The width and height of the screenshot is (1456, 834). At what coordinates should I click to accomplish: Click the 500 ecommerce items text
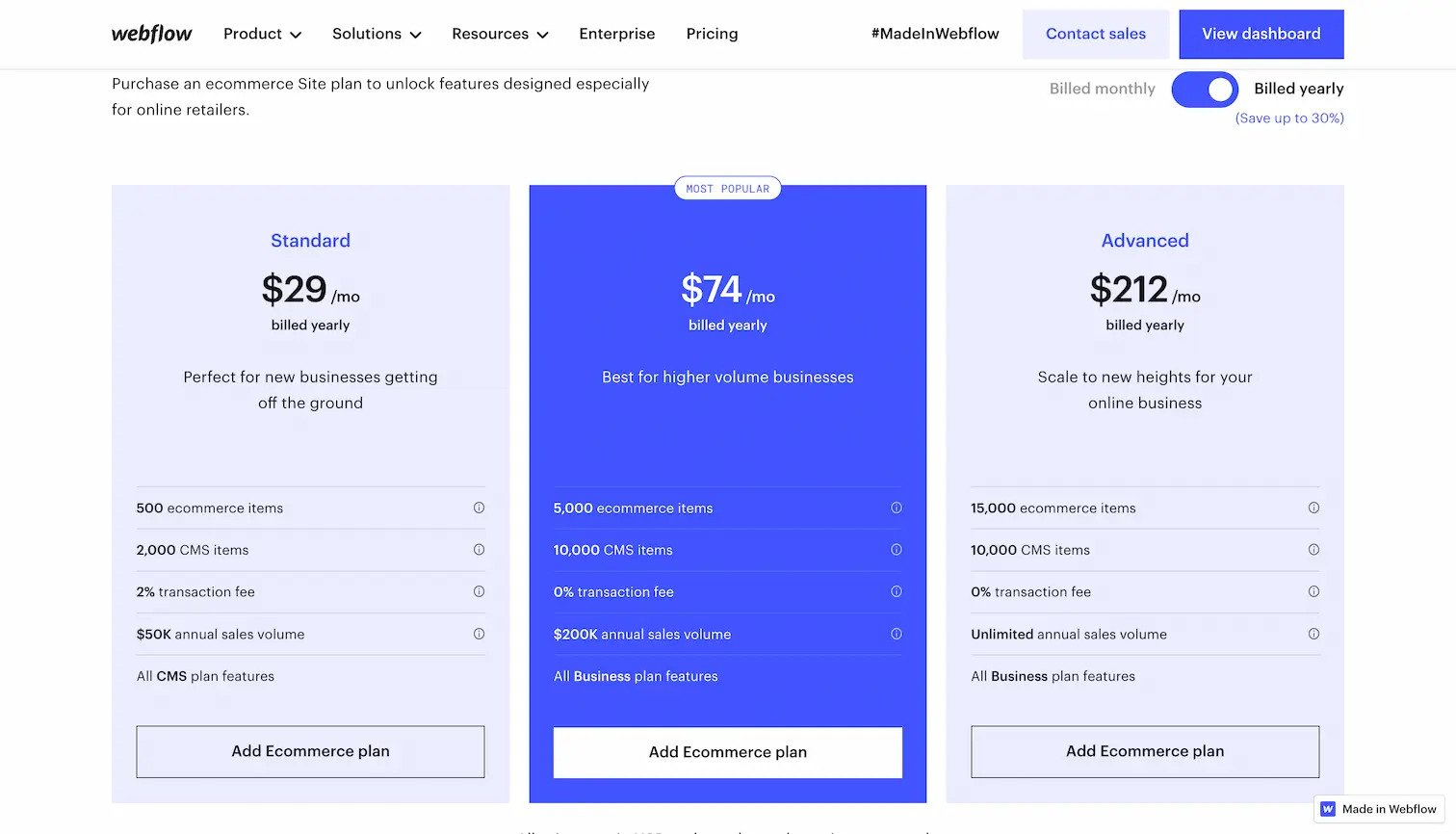(210, 508)
